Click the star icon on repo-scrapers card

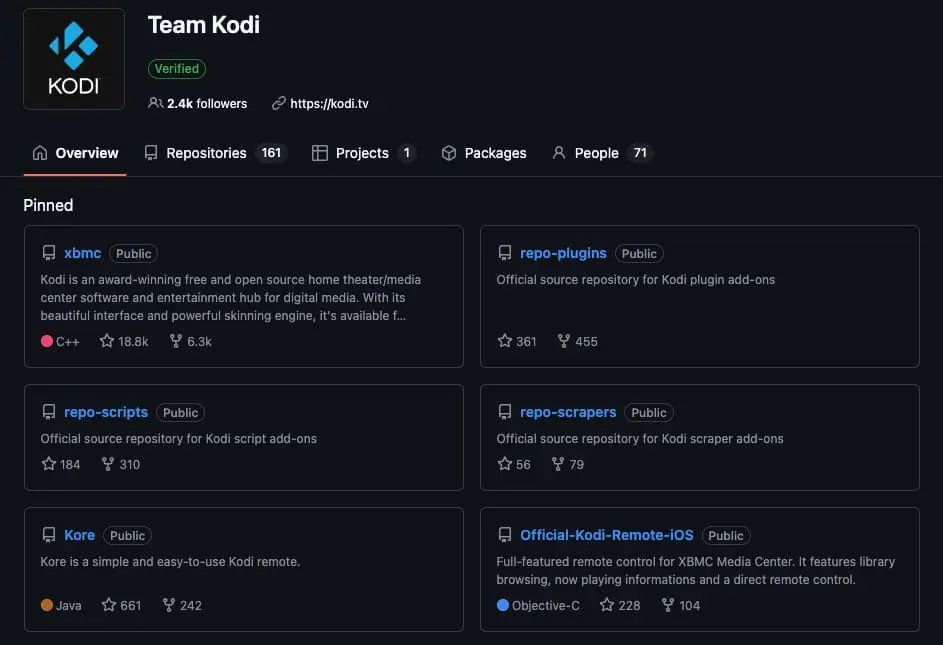[505, 464]
